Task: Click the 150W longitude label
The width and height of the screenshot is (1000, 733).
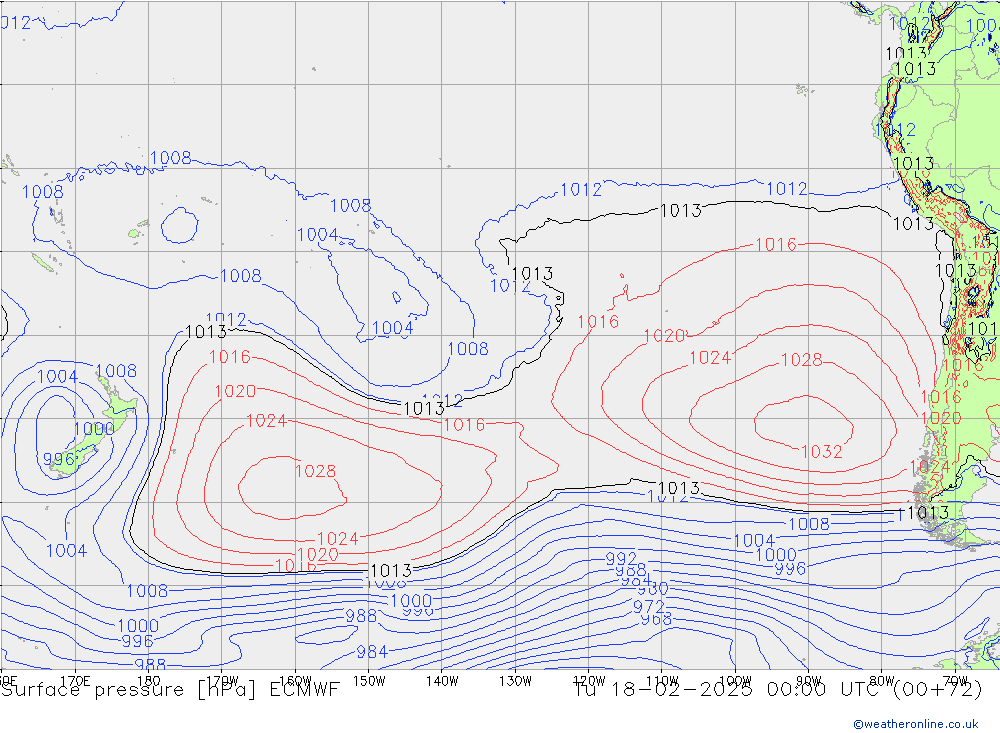Action: [369, 681]
